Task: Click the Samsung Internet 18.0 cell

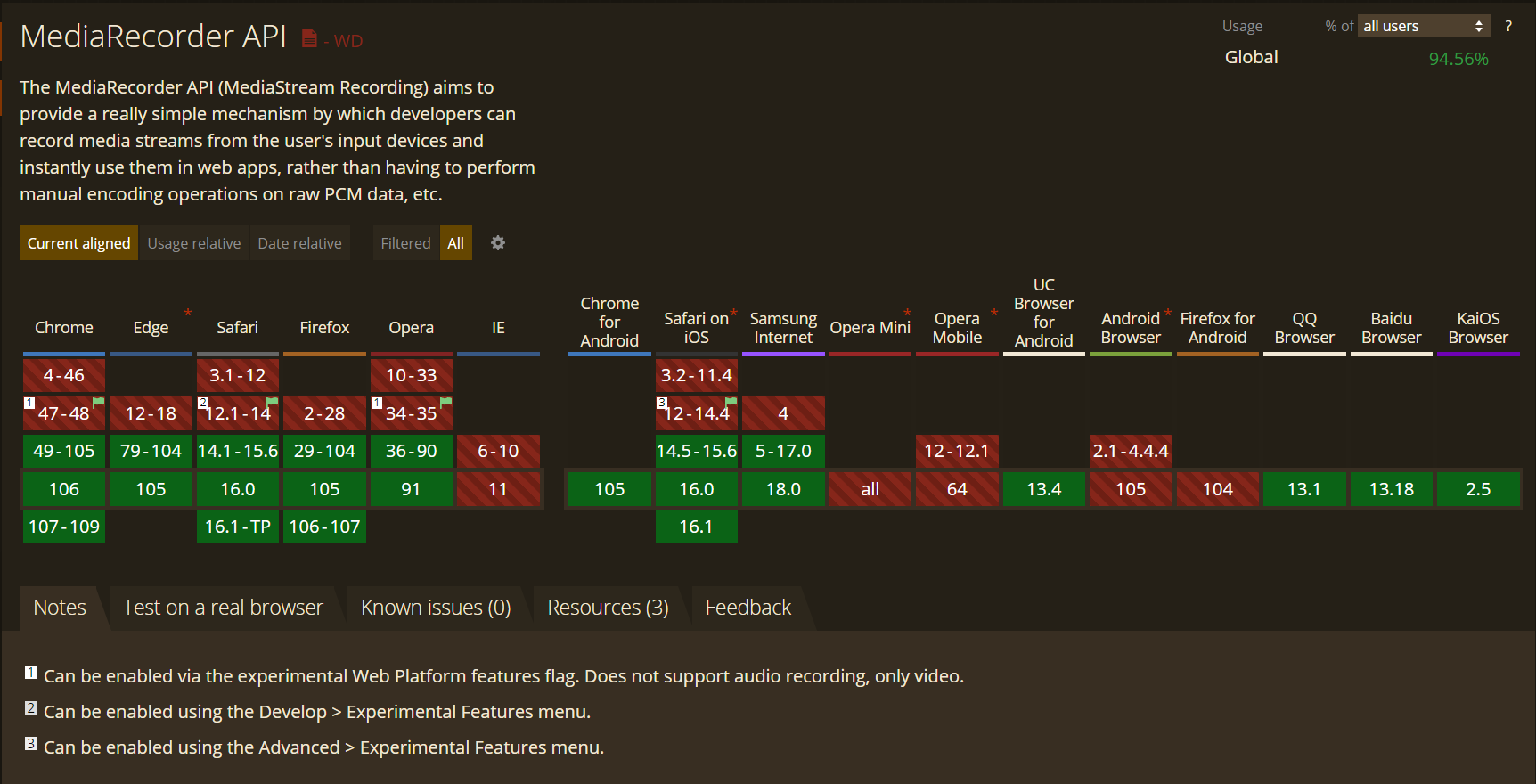Action: 783,489
